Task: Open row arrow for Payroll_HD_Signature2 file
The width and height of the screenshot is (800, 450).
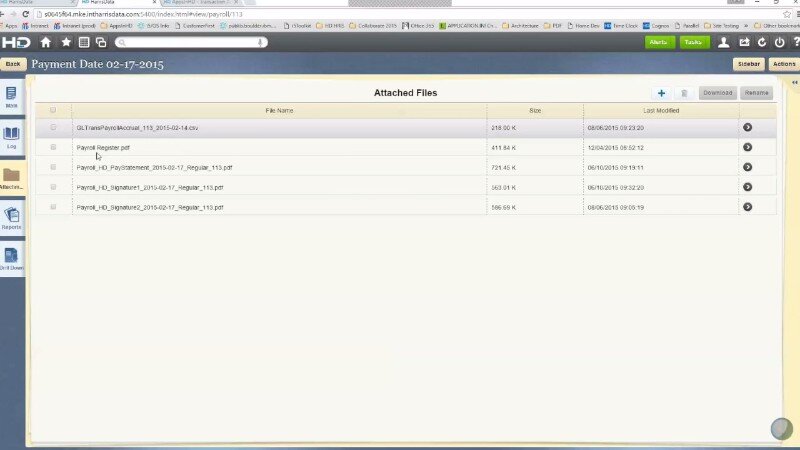Action: click(x=747, y=207)
